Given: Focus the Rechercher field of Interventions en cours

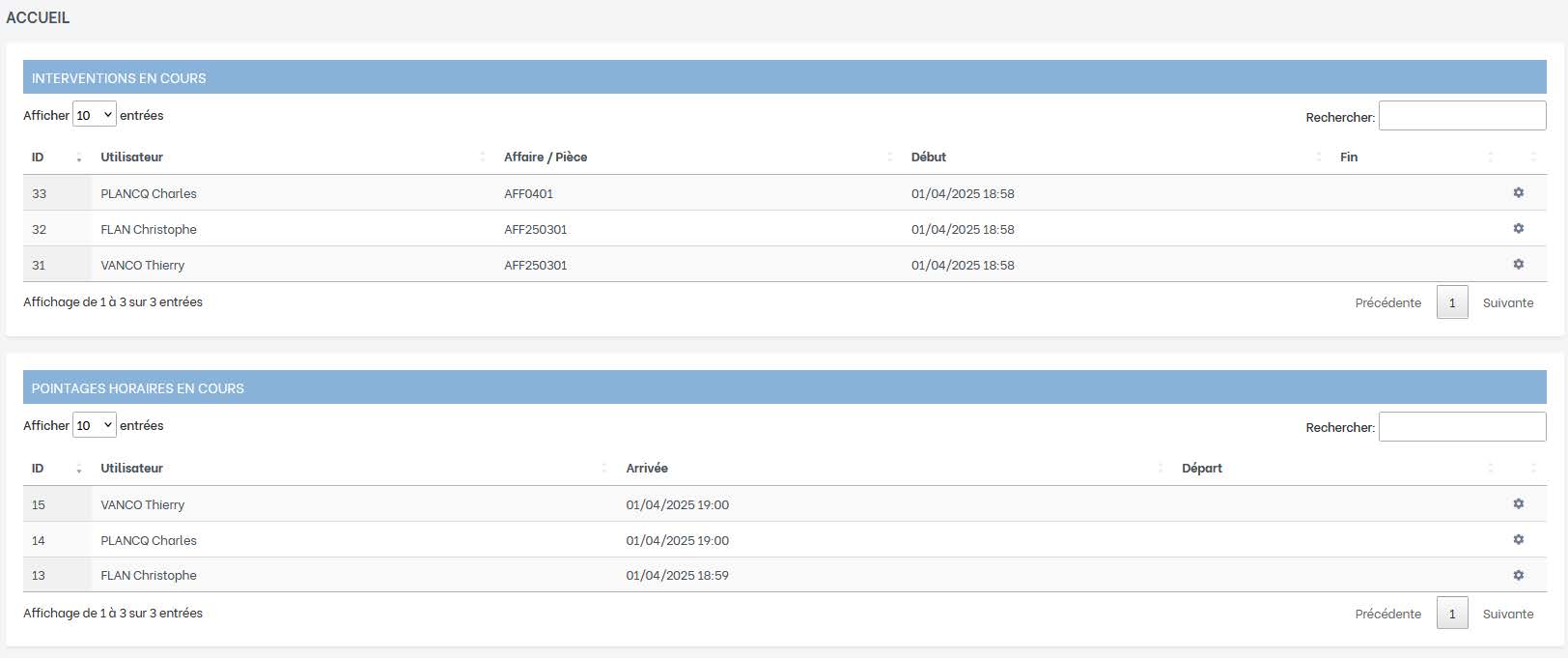Looking at the screenshot, I should click(1462, 116).
